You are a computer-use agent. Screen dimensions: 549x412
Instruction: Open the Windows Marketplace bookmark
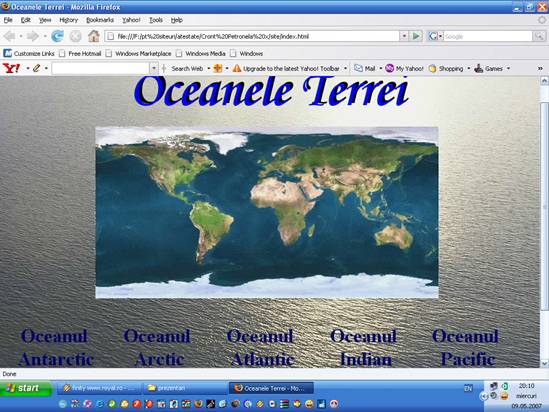138,54
